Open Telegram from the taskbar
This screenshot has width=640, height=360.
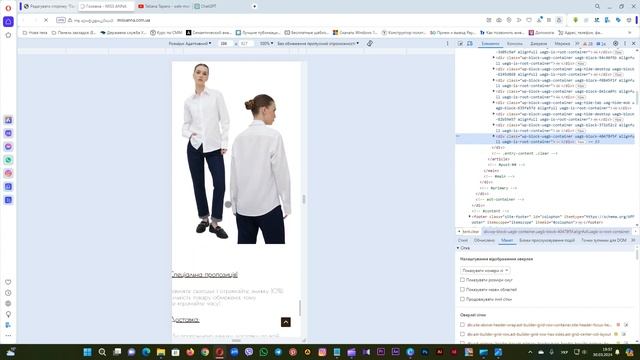point(278,352)
